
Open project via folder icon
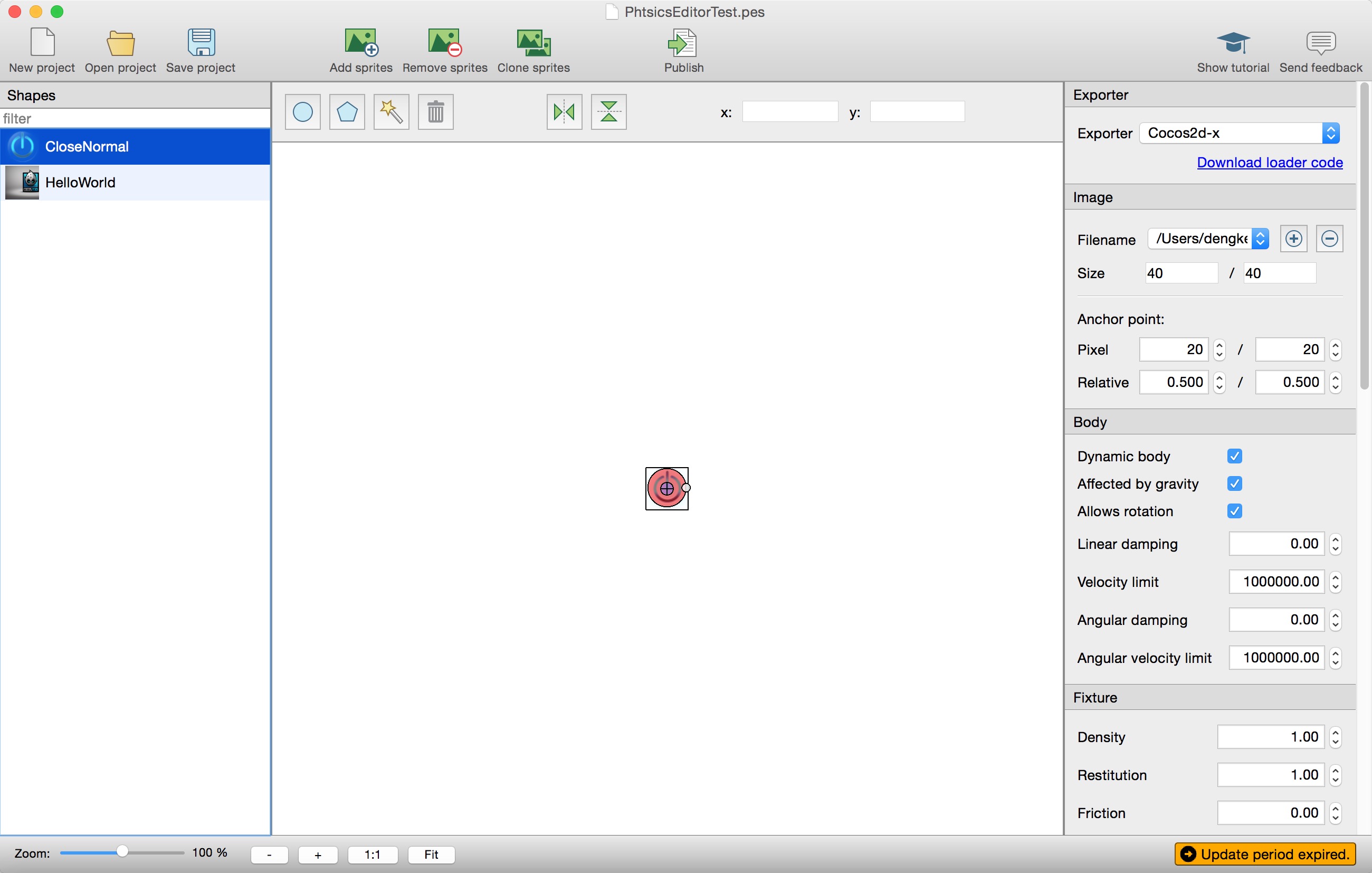coord(120,43)
